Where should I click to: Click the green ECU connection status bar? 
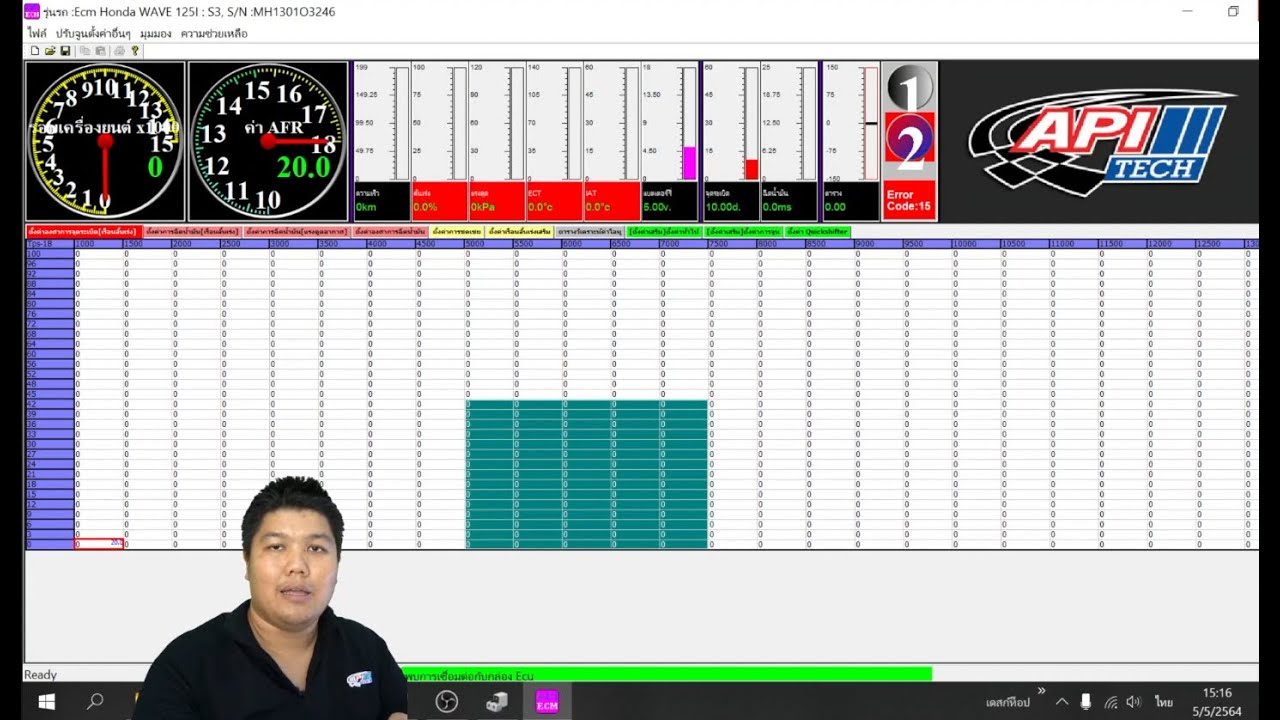(666, 675)
